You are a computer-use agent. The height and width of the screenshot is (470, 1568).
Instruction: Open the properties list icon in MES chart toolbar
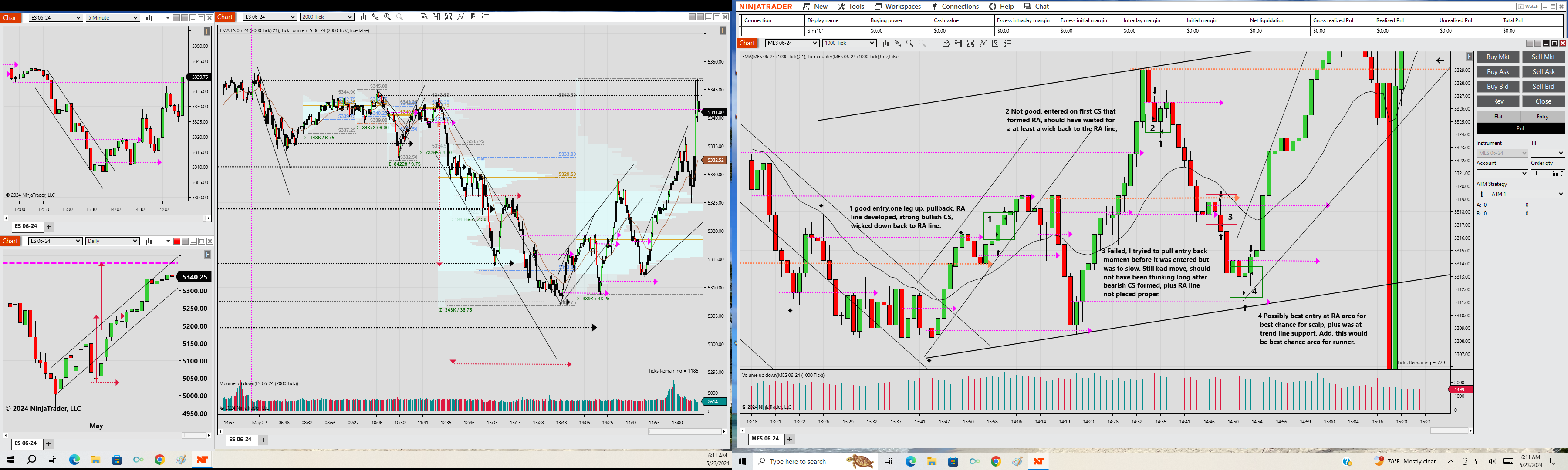coord(1007,43)
